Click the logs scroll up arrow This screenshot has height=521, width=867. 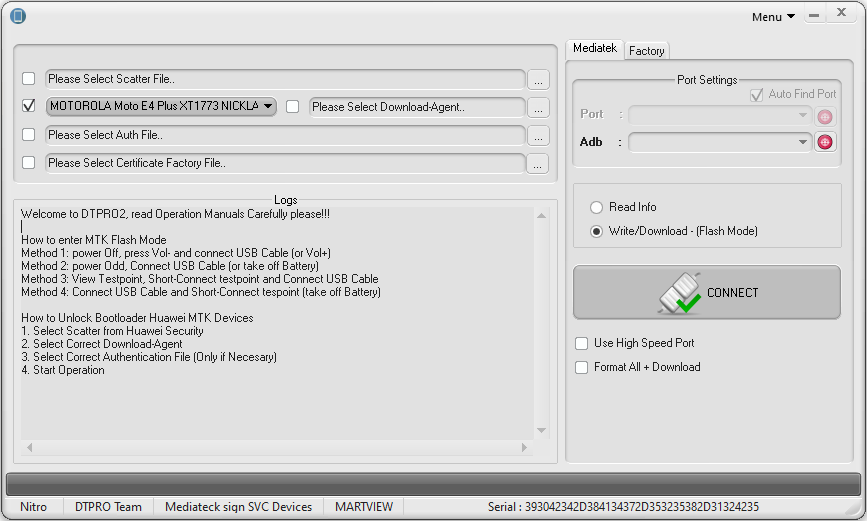tap(541, 216)
